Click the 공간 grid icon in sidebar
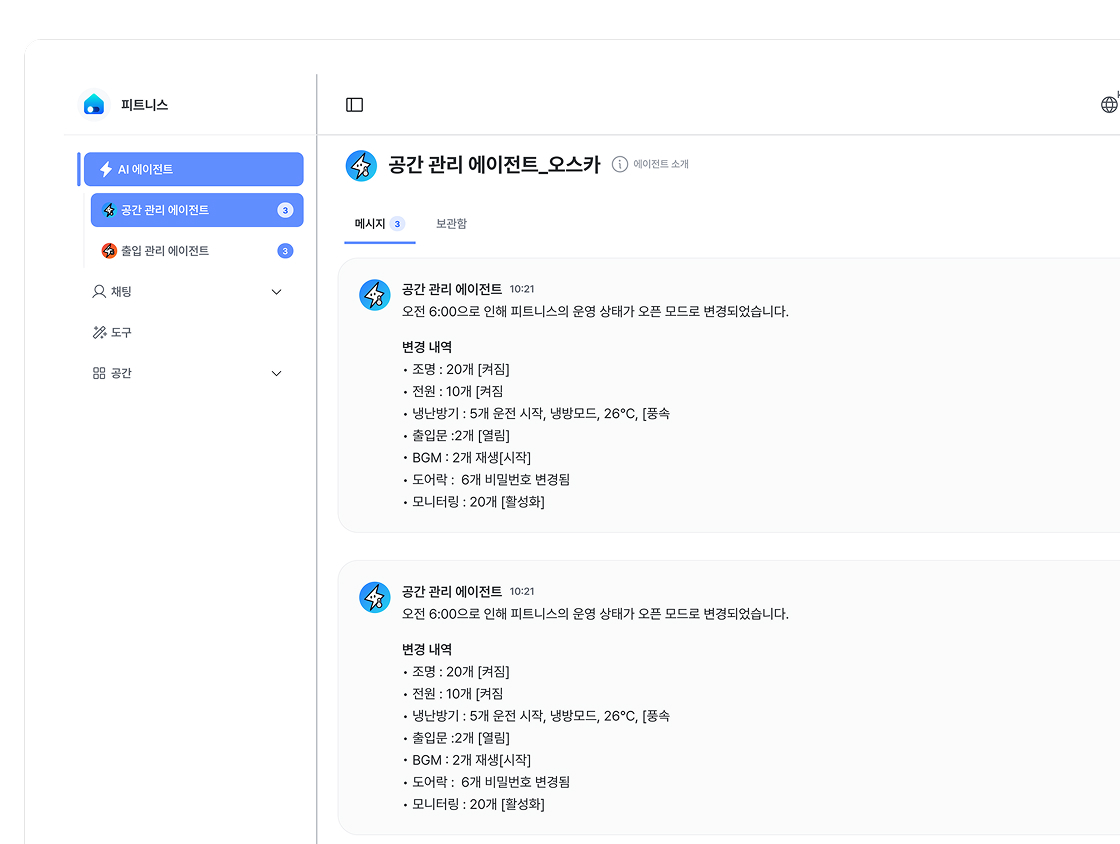 pyautogui.click(x=99, y=373)
